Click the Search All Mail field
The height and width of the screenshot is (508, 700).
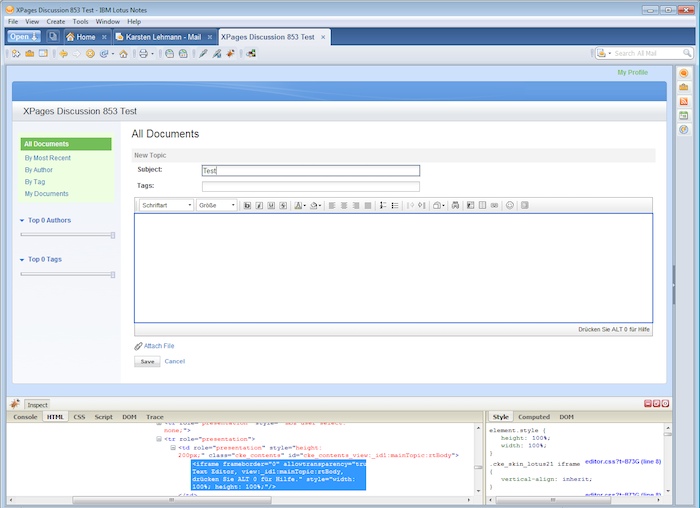coord(648,54)
